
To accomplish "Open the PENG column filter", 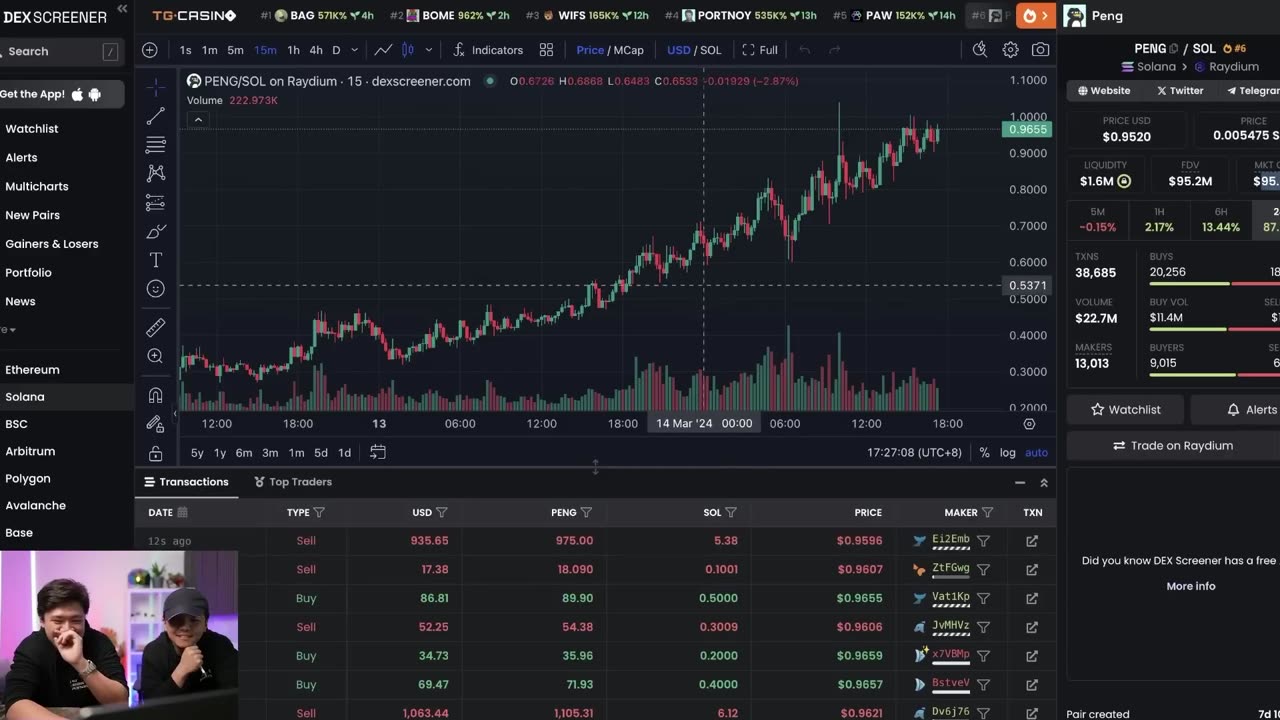I will click(586, 512).
